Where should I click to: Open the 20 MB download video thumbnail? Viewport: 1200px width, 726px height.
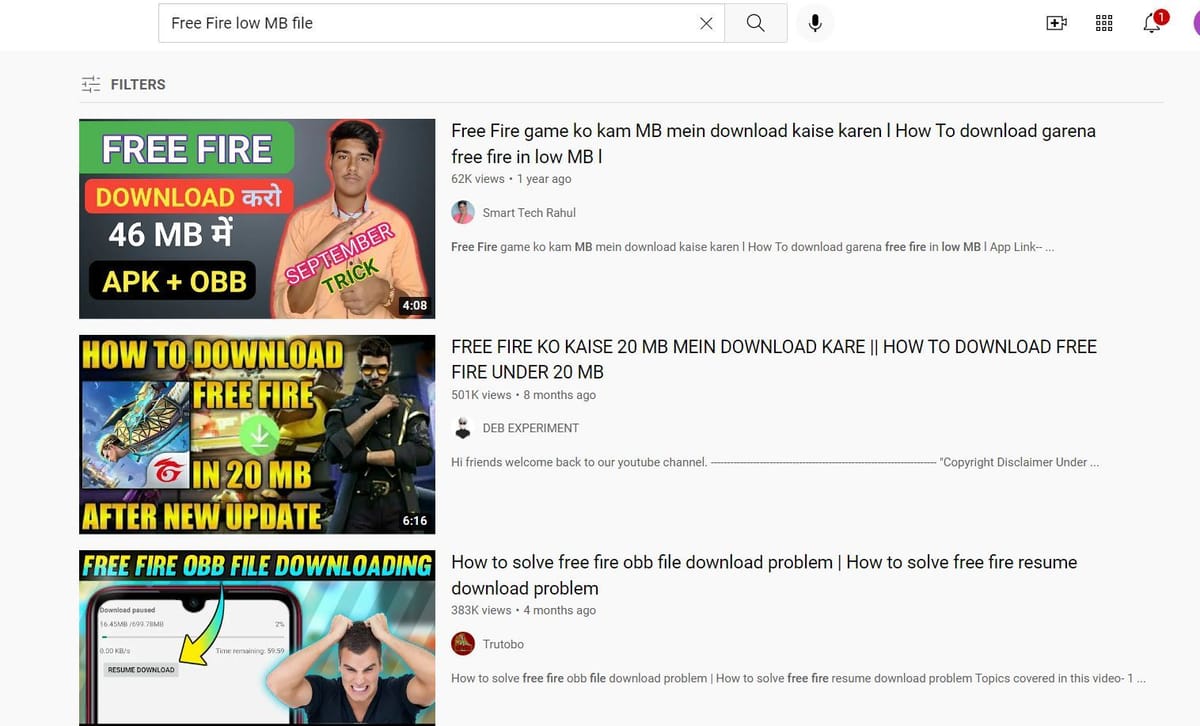tap(256, 433)
